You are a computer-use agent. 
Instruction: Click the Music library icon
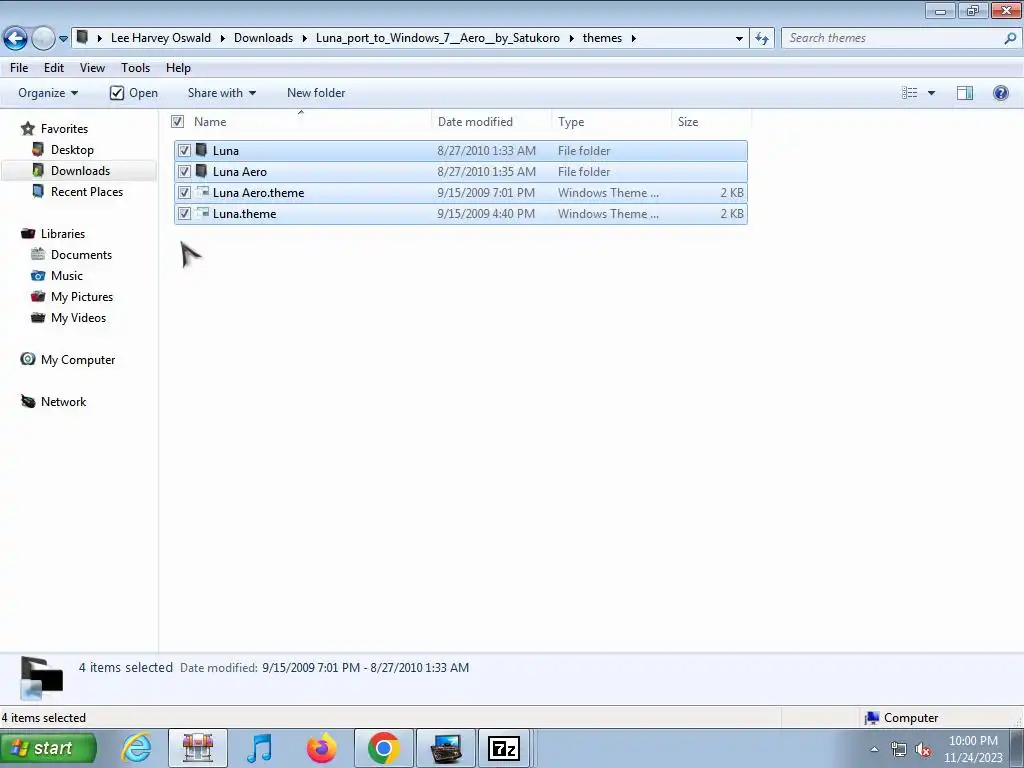pyautogui.click(x=38, y=276)
